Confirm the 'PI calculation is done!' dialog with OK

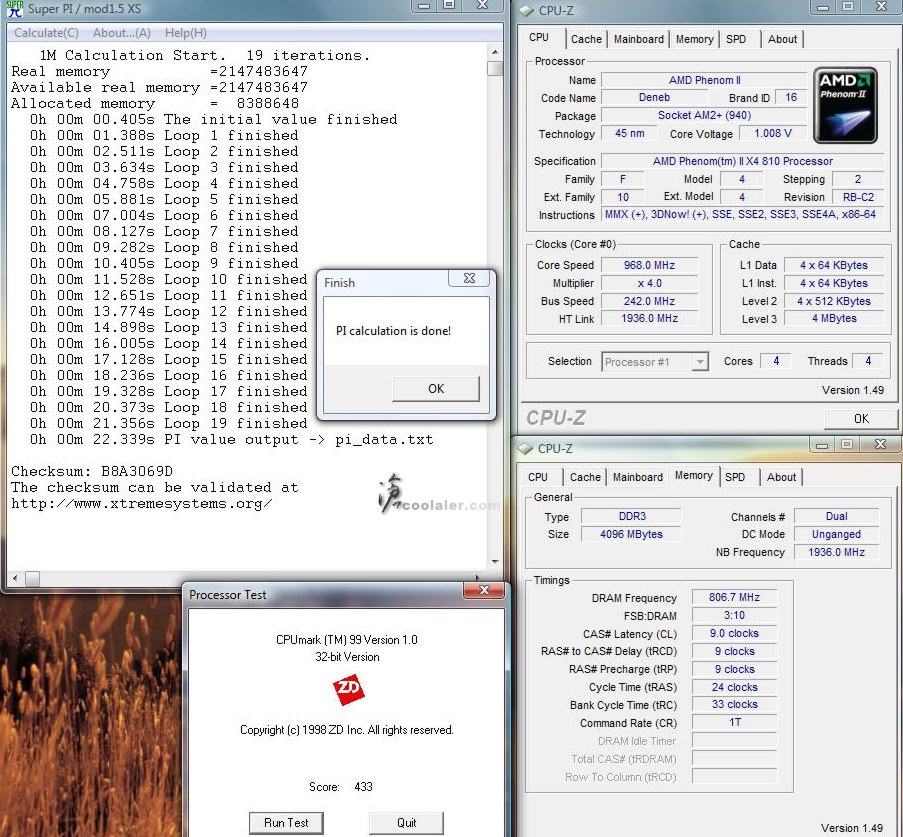[x=436, y=389]
